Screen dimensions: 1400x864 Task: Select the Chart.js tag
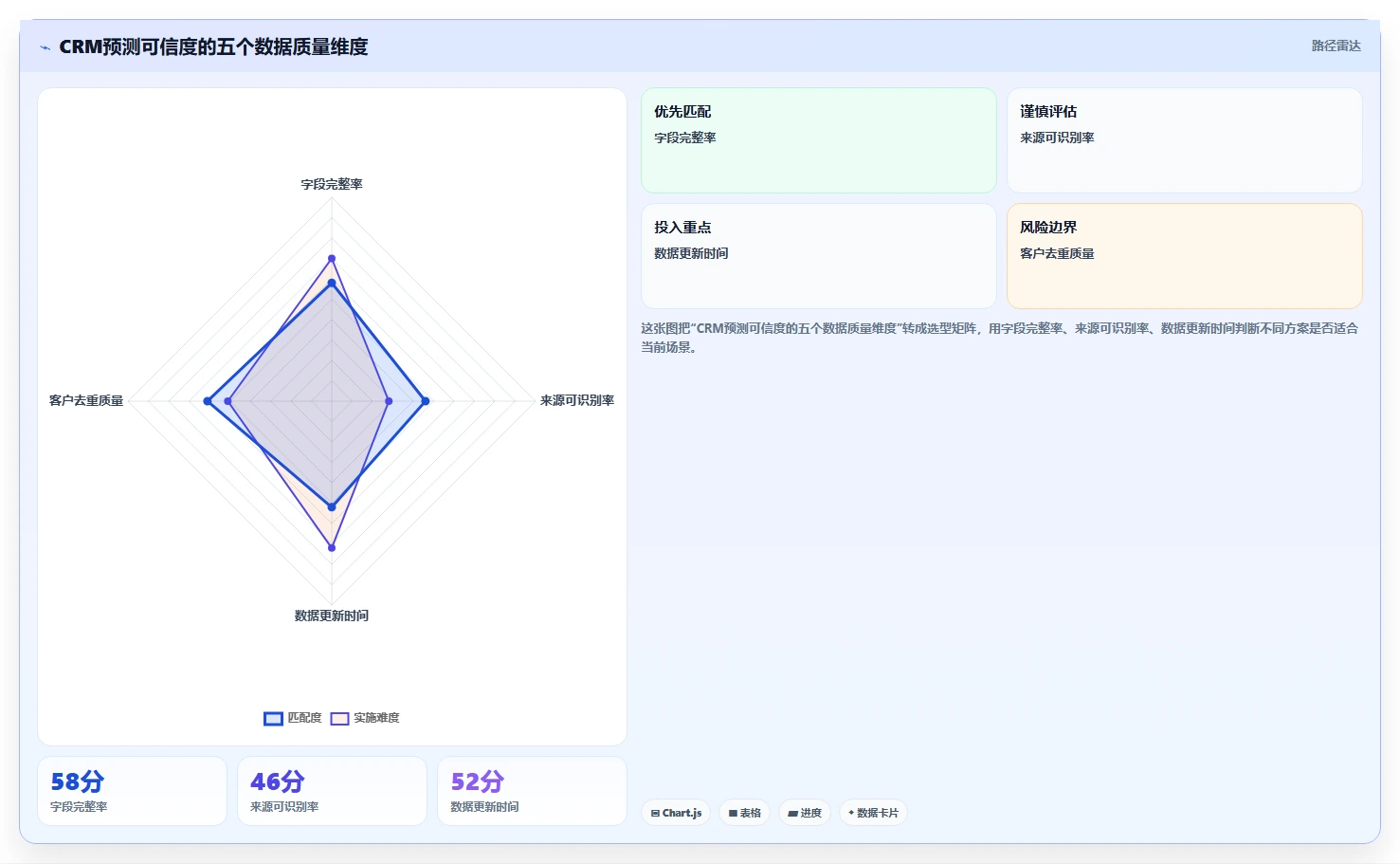click(676, 813)
